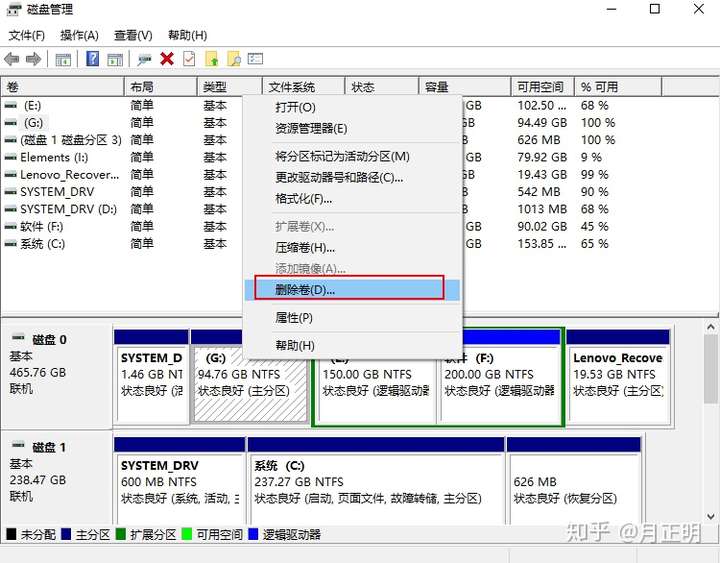
Task: Open the 文件(F) menu
Action: [x=27, y=35]
